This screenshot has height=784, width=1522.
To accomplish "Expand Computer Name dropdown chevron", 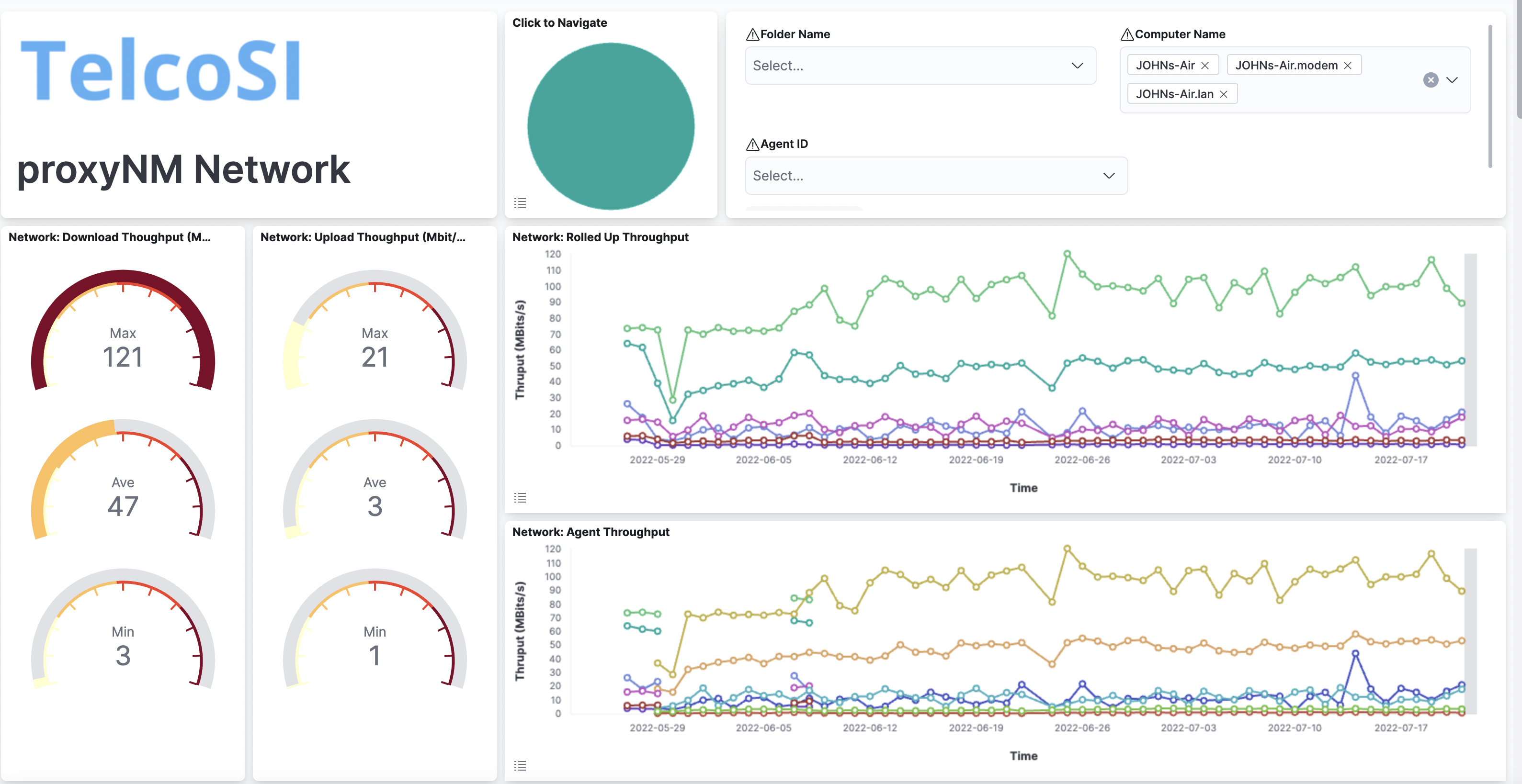I will click(1452, 80).
